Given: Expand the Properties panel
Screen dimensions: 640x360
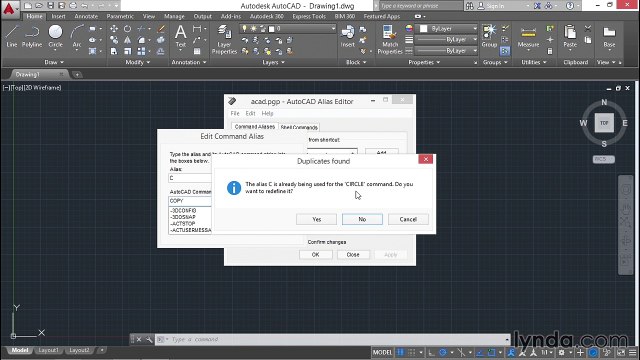Looking at the screenshot, I should [x=424, y=62].
